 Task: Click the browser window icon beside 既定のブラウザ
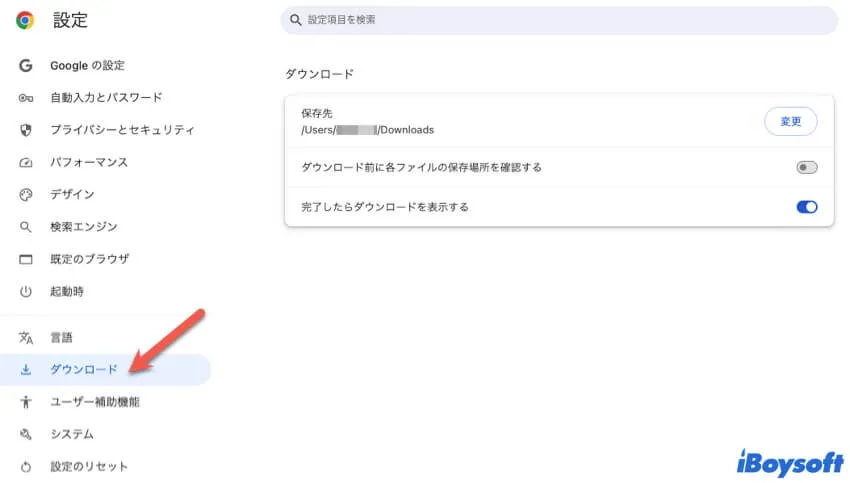pos(25,259)
